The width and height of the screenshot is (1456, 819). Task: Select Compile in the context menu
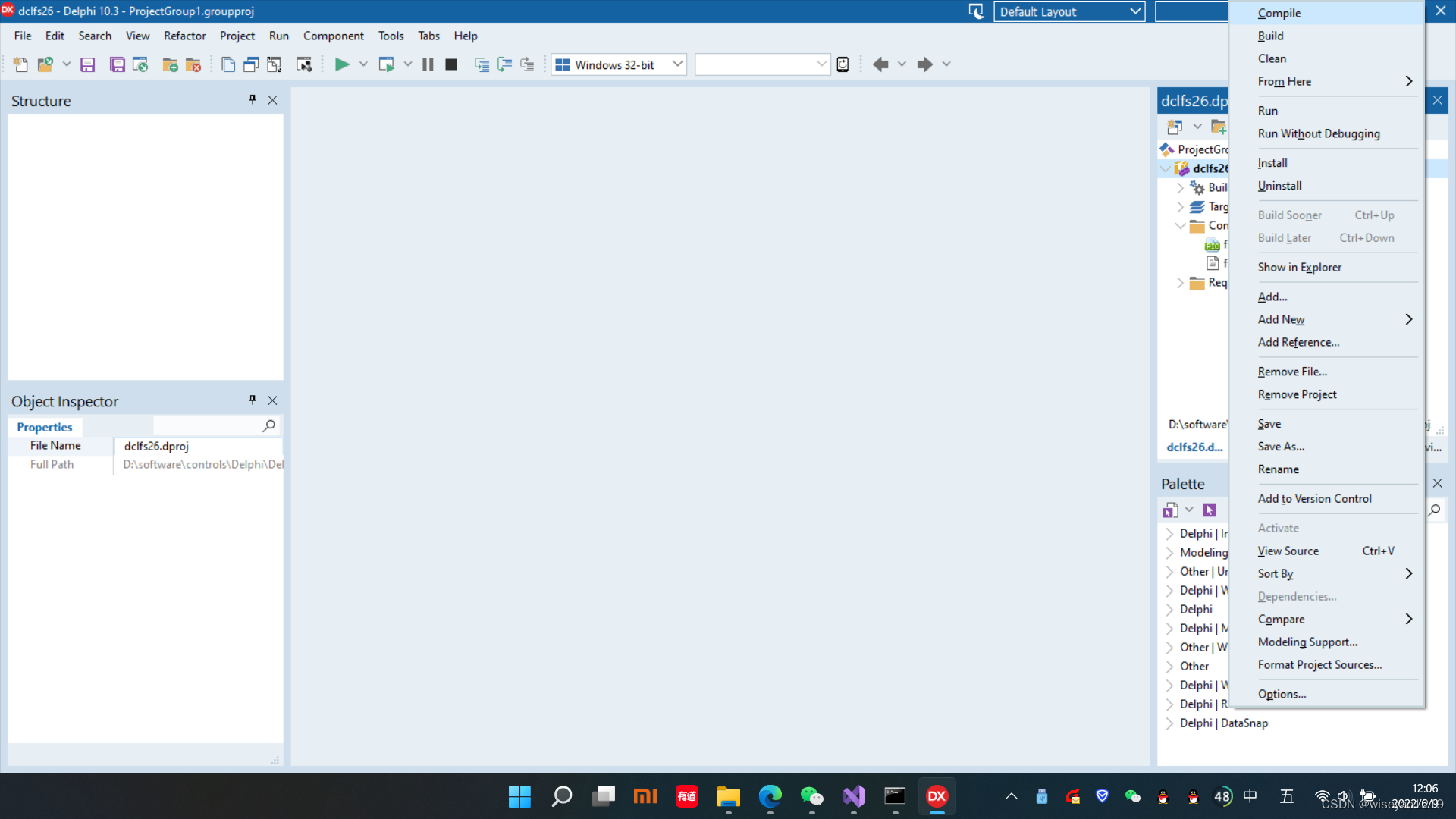pyautogui.click(x=1326, y=13)
